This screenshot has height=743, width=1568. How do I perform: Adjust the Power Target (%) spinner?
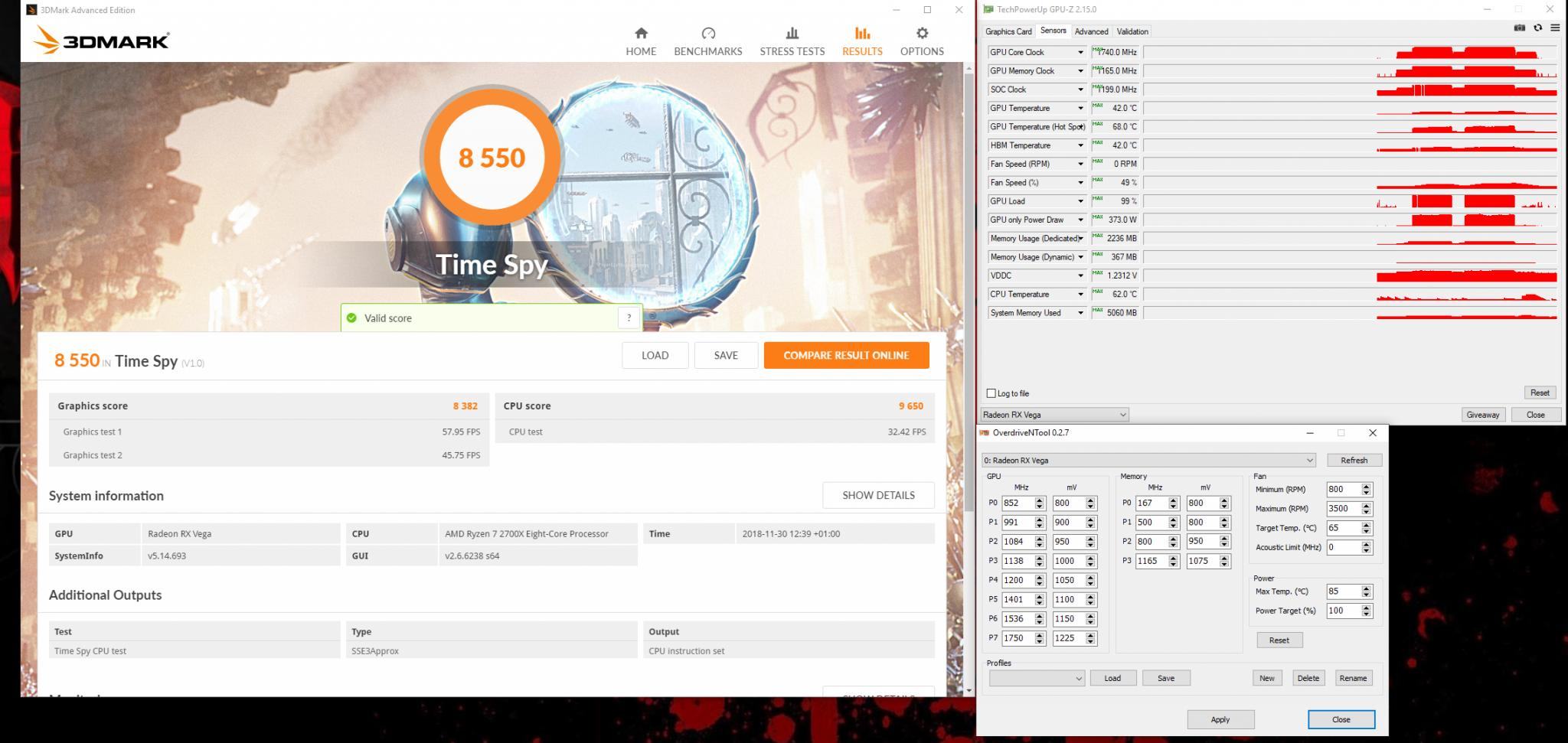coord(1367,611)
